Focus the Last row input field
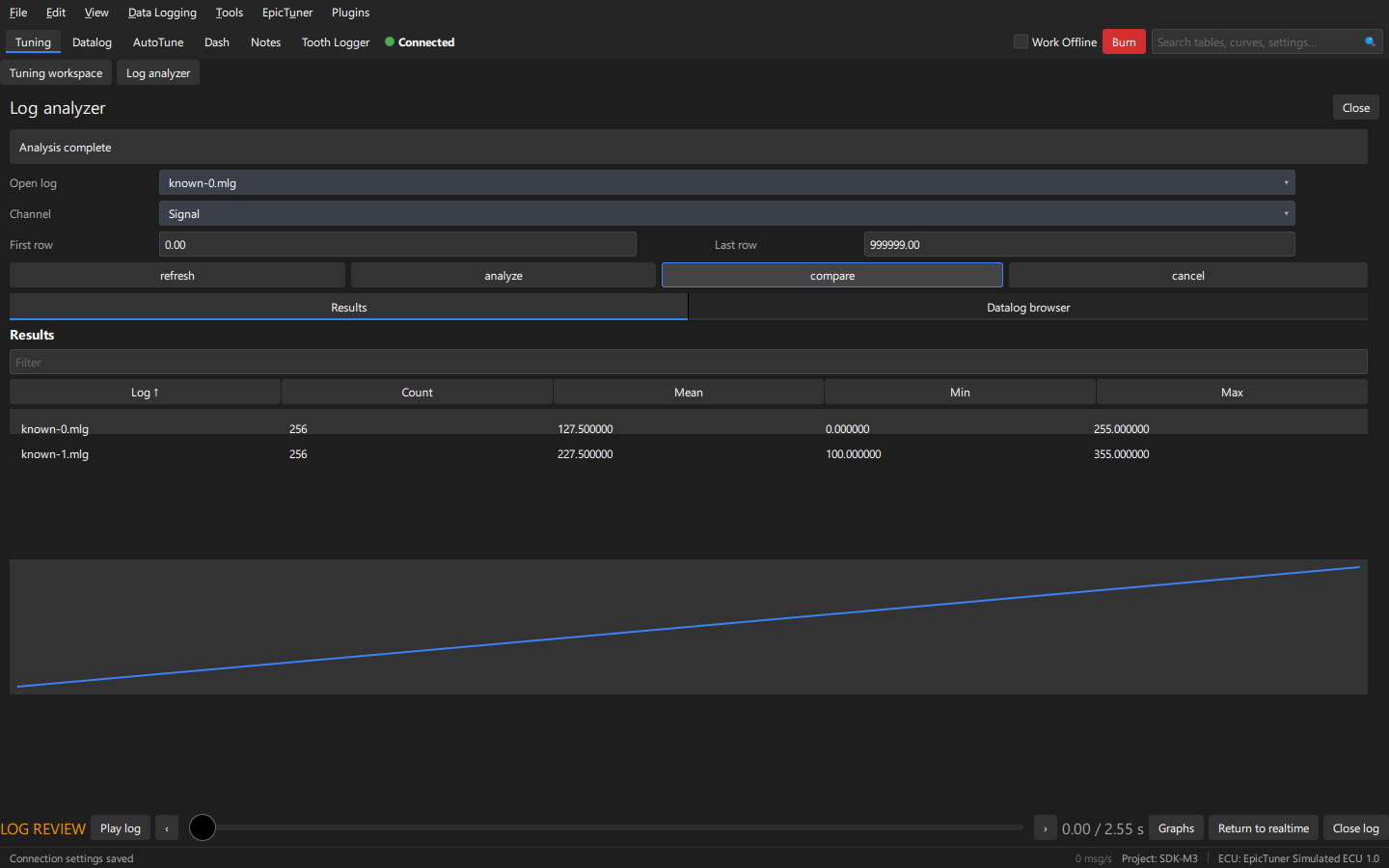This screenshot has width=1389, height=868. point(1079,245)
